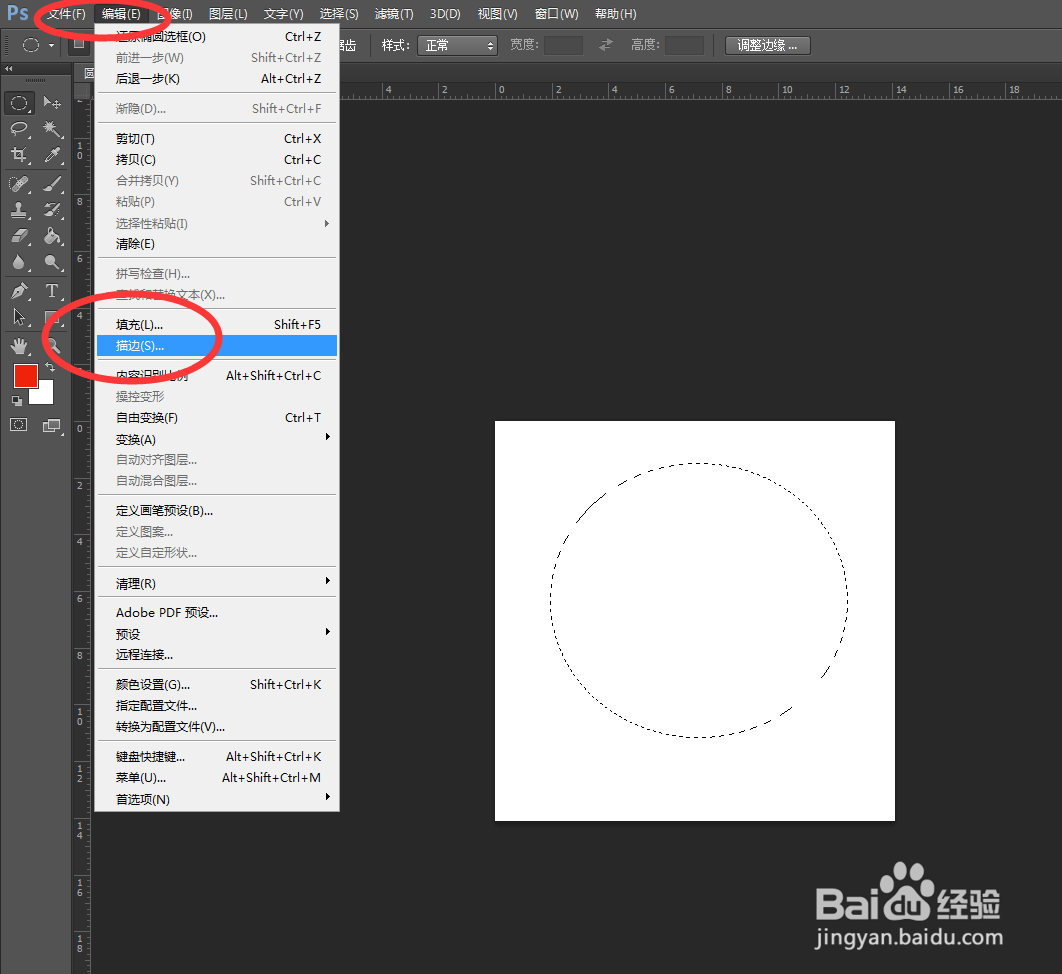Select the Path Selection arrow tool
The width and height of the screenshot is (1062, 974).
point(19,317)
